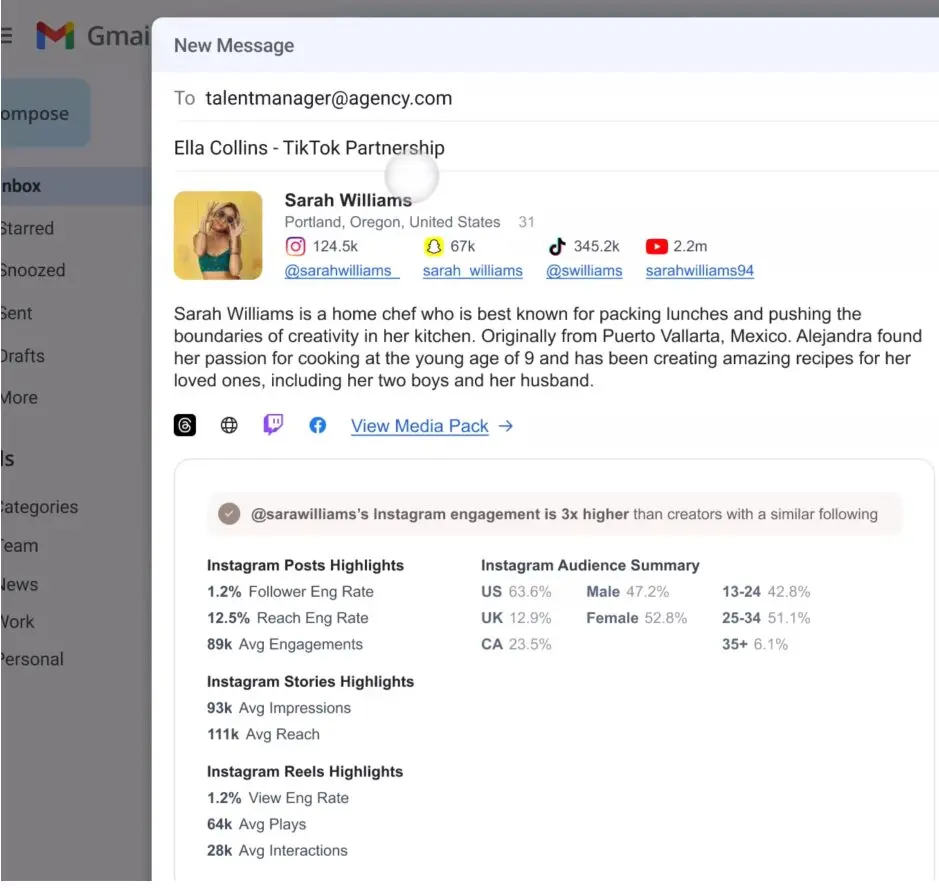Open the Twitch icon link

(273, 425)
